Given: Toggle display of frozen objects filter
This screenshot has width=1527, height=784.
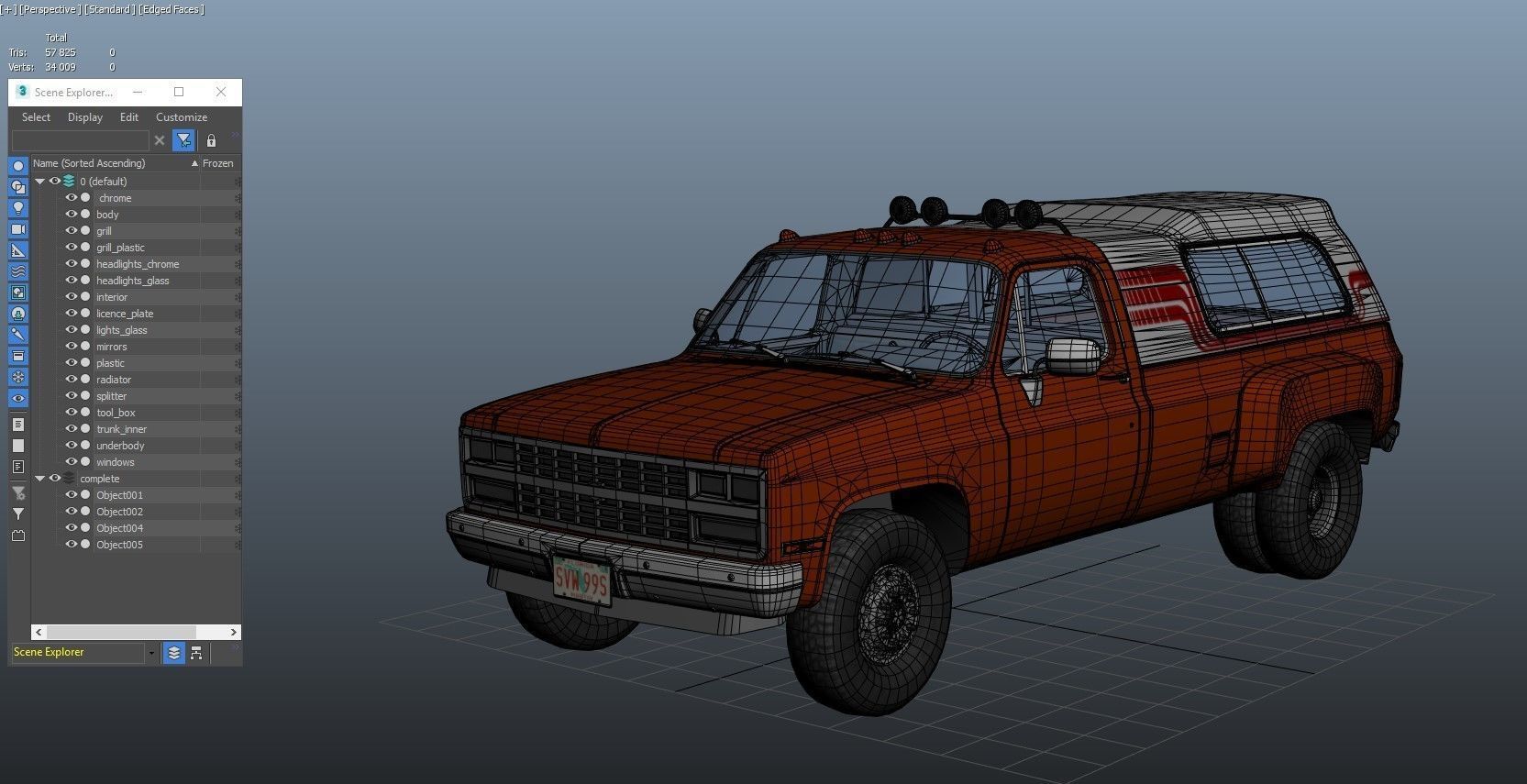Looking at the screenshot, I should click(18, 377).
